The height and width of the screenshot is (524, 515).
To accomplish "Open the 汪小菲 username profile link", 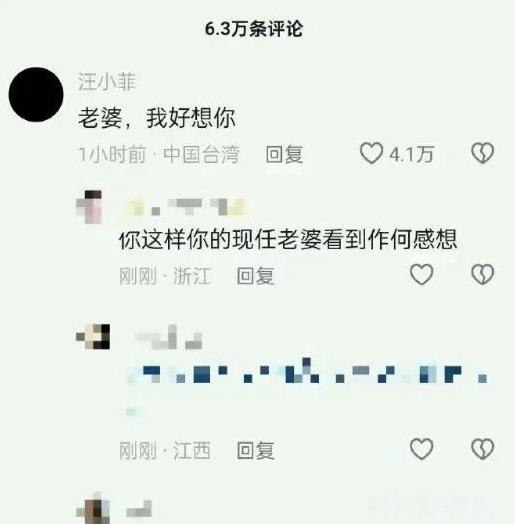I will click(x=107, y=82).
